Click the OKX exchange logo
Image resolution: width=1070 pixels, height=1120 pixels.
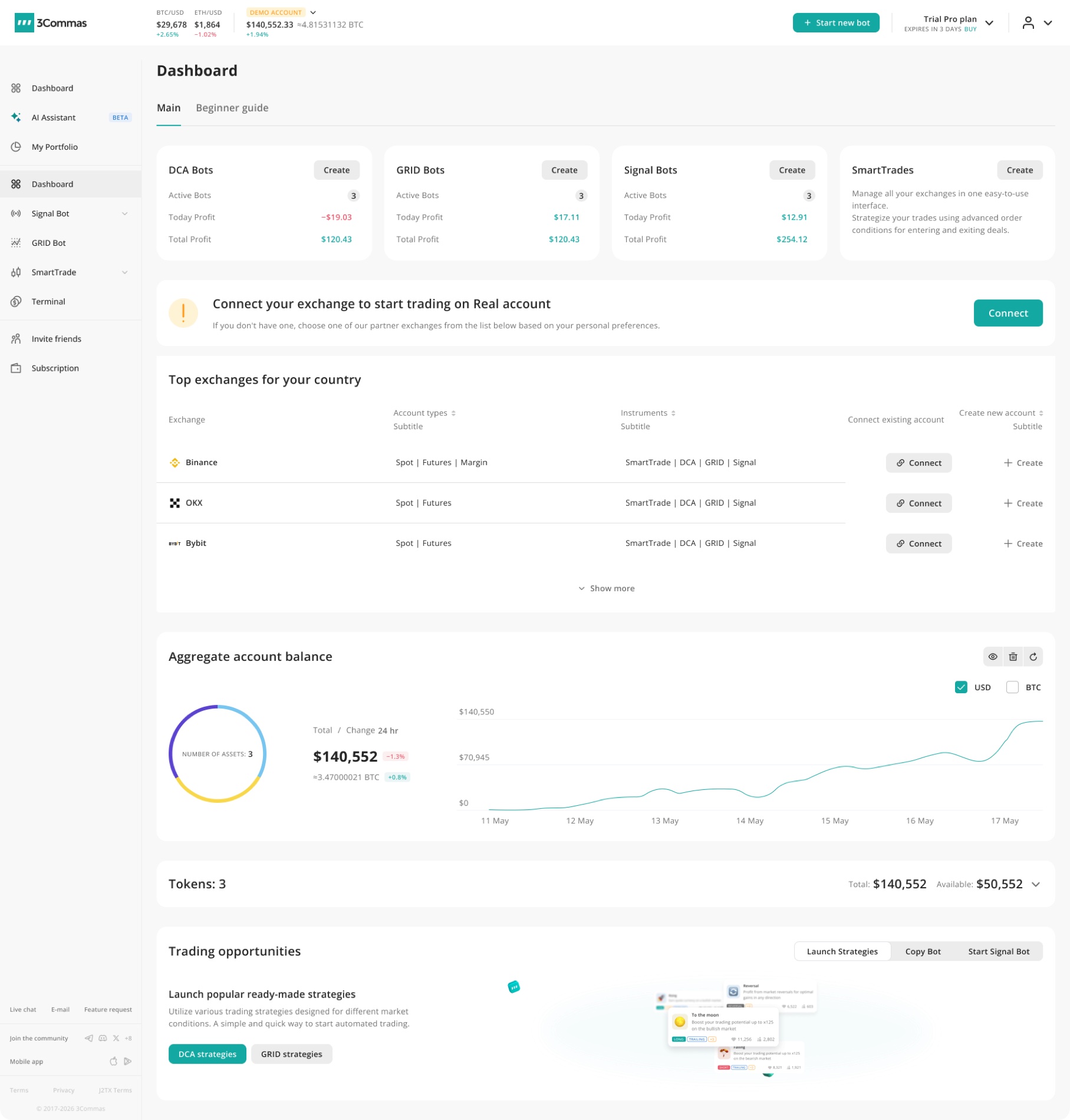[175, 503]
